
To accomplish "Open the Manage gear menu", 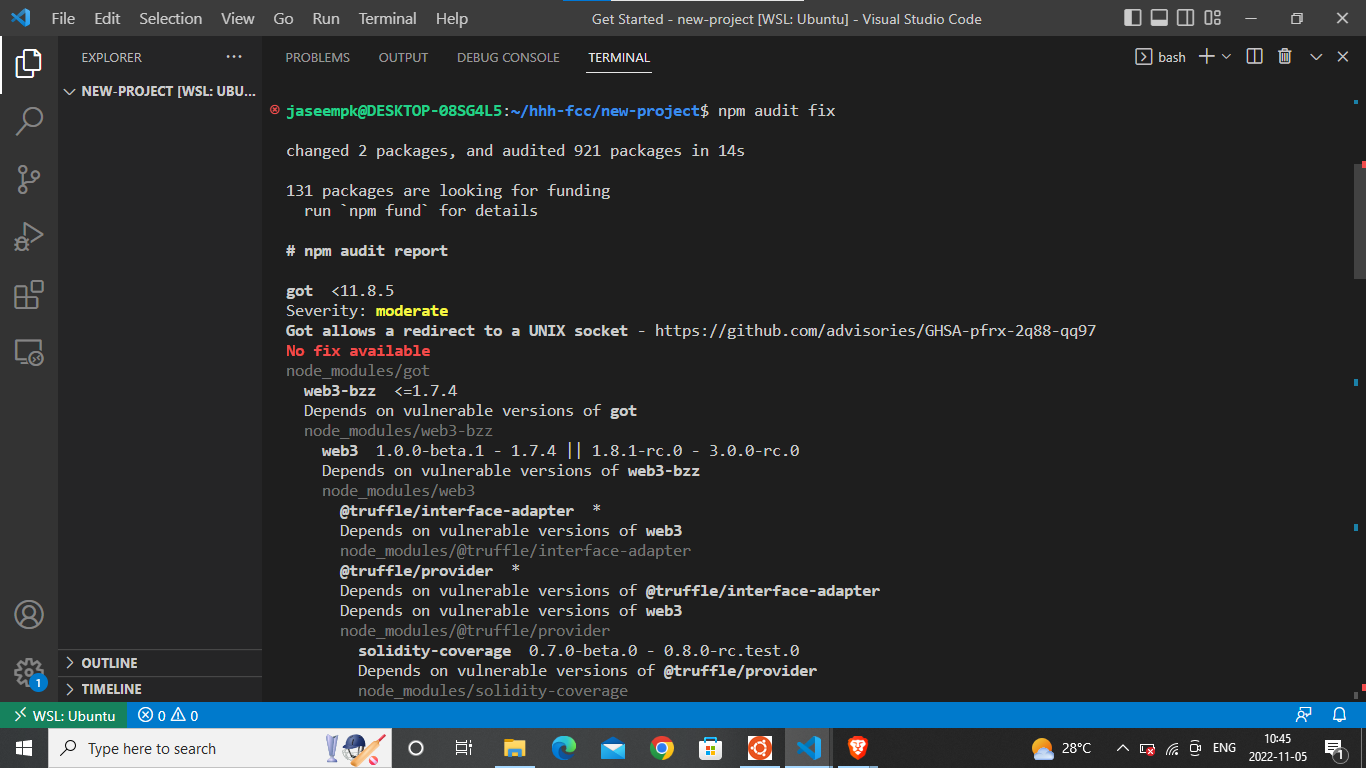I will (29, 672).
